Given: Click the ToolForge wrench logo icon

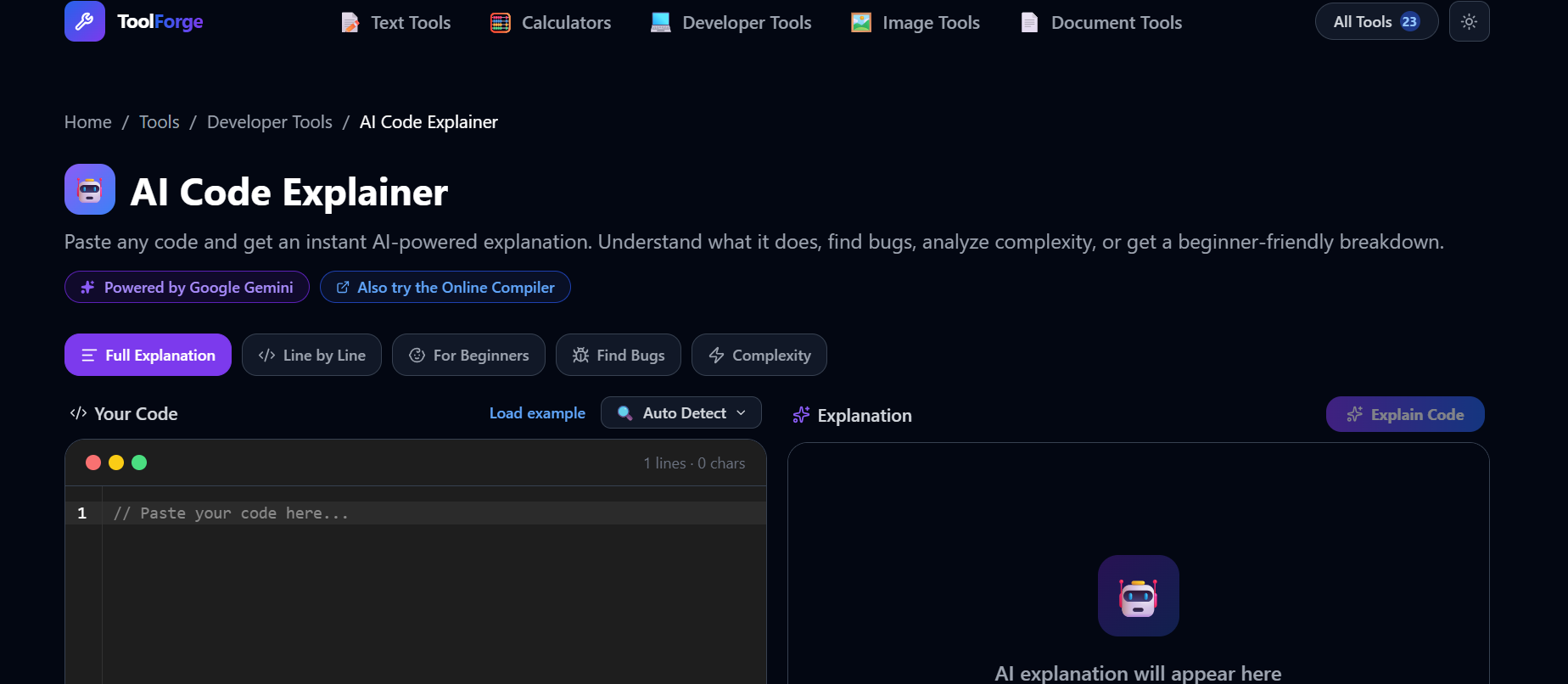Looking at the screenshot, I should pyautogui.click(x=85, y=21).
